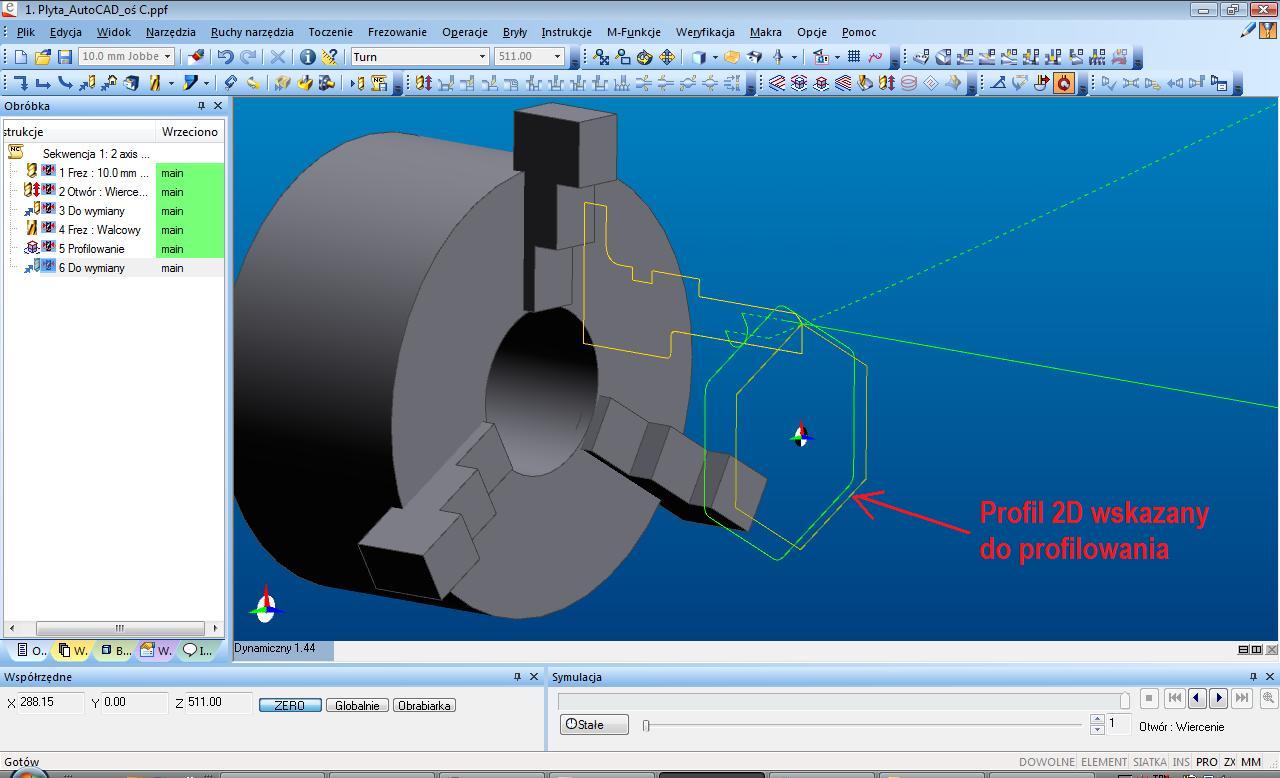This screenshot has width=1280, height=778.
Task: Create a new file with New icon
Action: pos(20,56)
